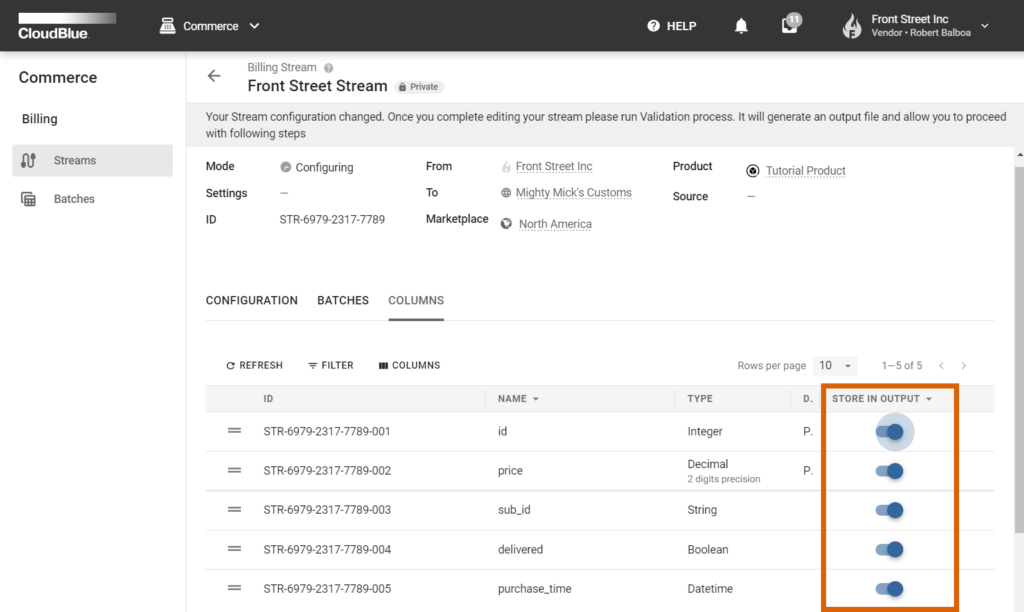1024x612 pixels.
Task: Click the Boolean type cell
Action: (708, 549)
